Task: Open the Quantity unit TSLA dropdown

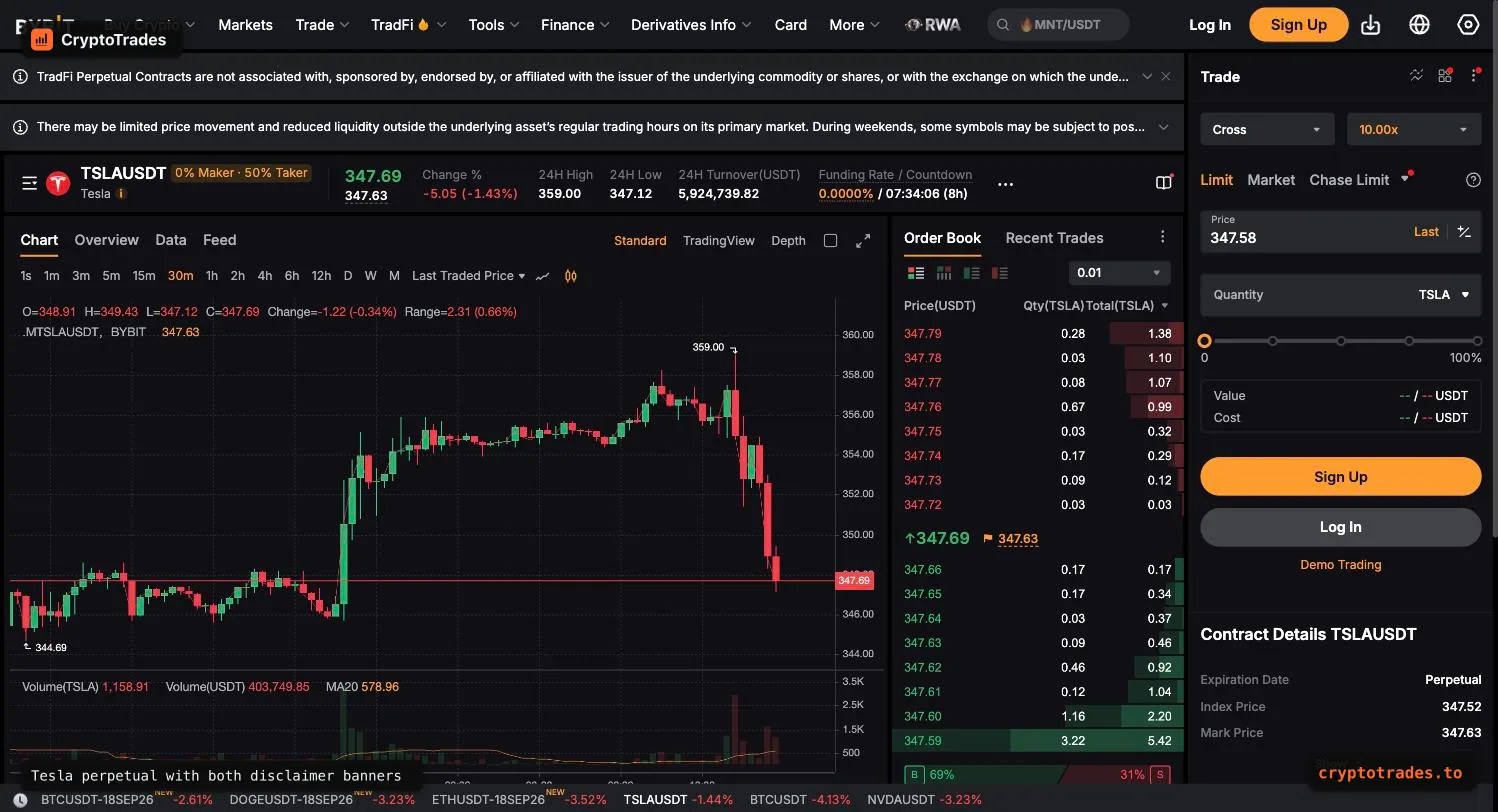Action: coord(1444,295)
